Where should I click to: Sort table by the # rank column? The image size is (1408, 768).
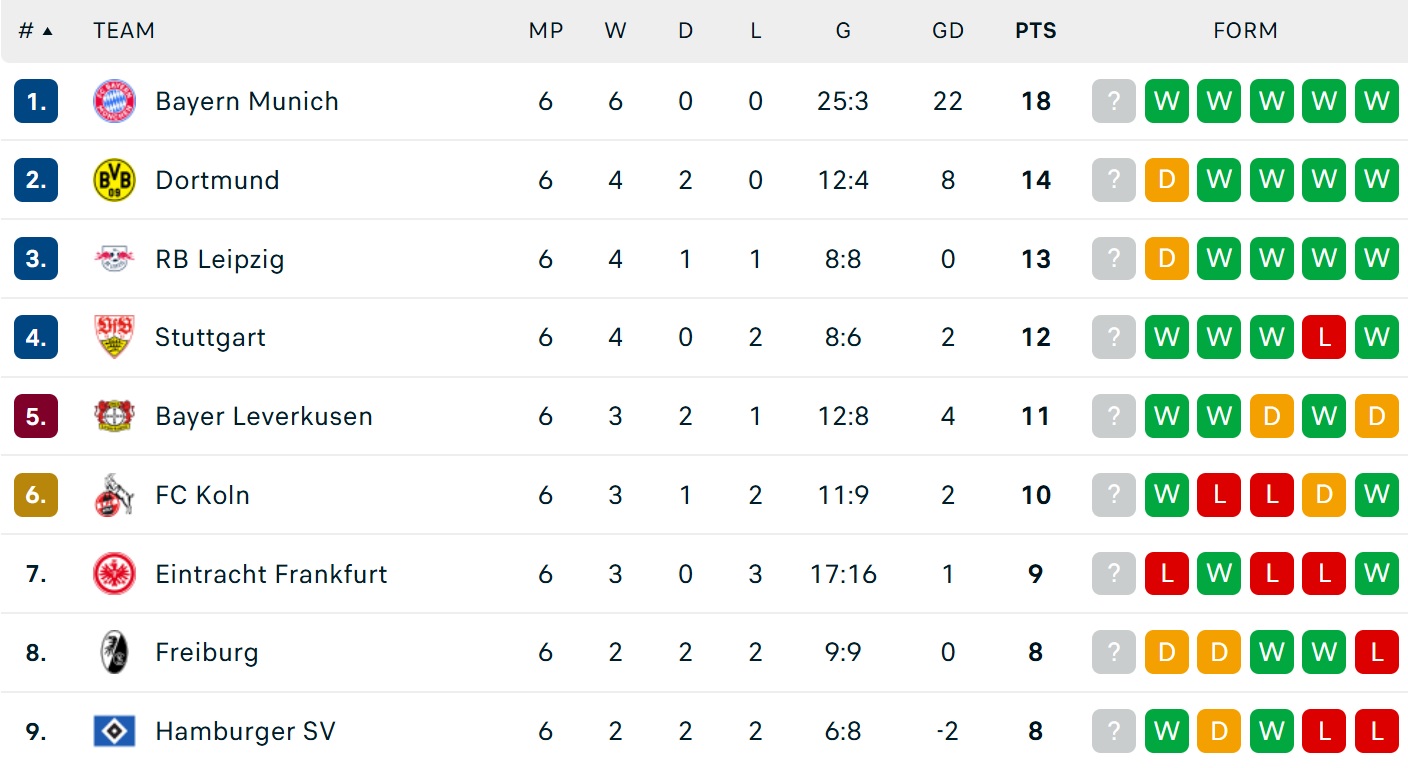[35, 31]
